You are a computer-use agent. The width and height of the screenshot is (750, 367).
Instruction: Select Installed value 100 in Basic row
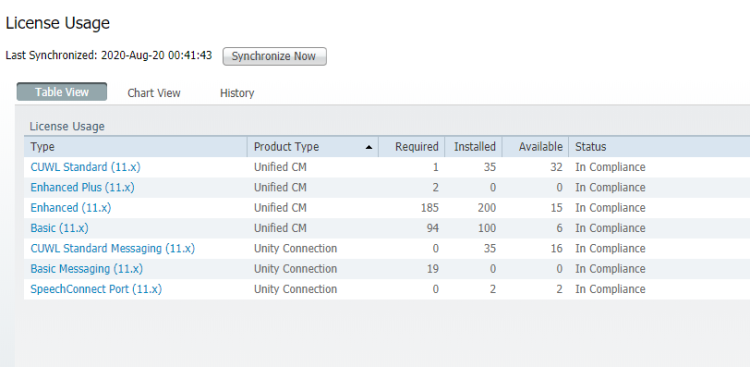pyautogui.click(x=486, y=228)
